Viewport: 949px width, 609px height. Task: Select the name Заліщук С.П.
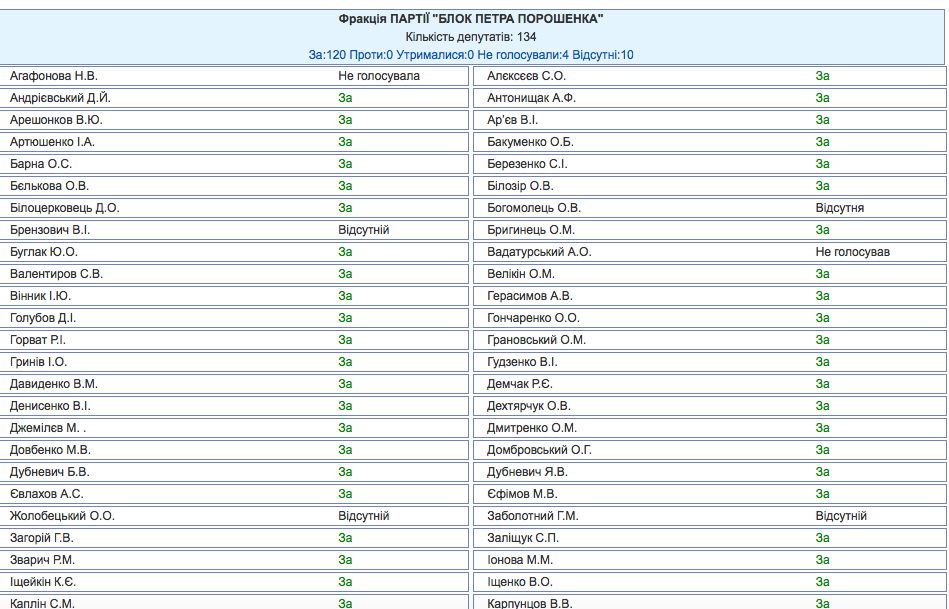coord(523,538)
